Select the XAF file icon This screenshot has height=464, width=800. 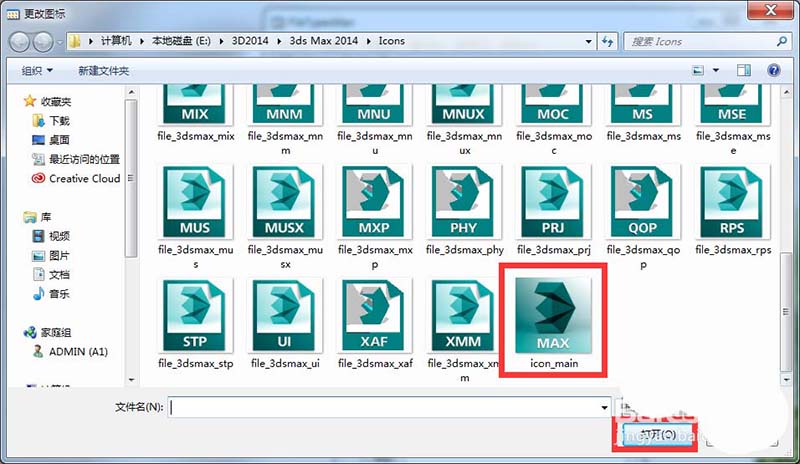374,315
